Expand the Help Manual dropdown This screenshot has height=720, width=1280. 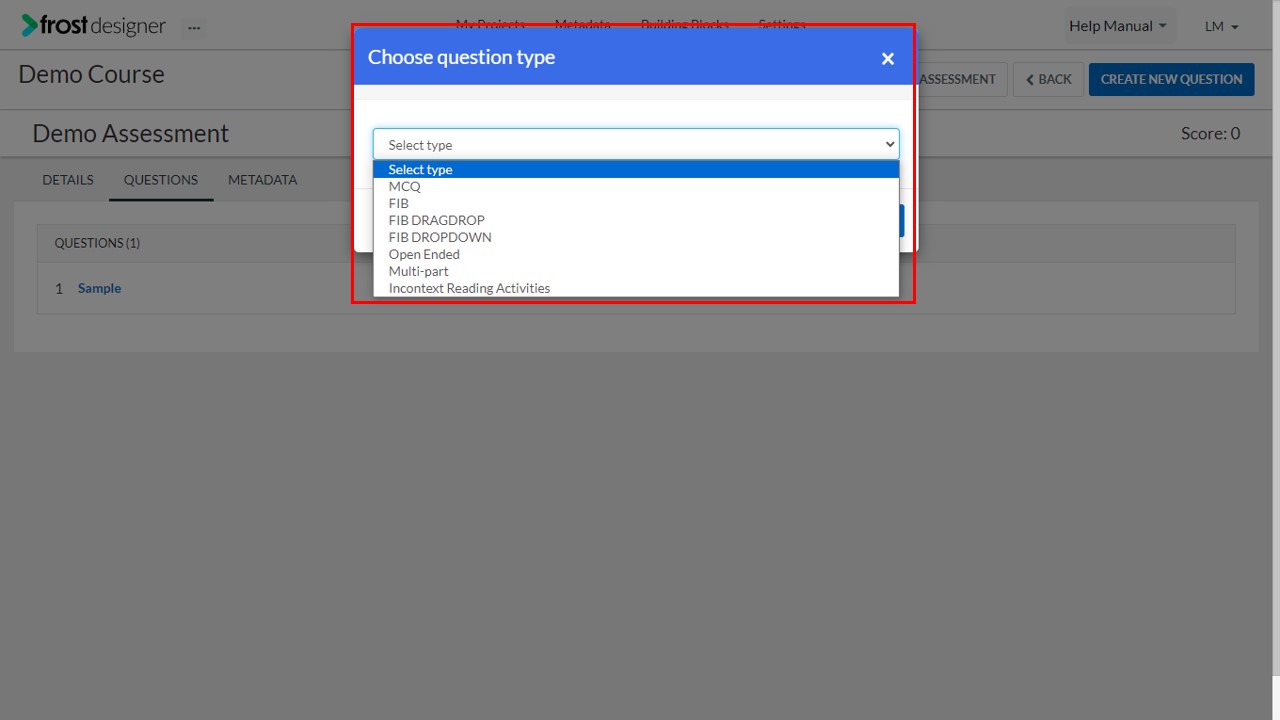1117,26
